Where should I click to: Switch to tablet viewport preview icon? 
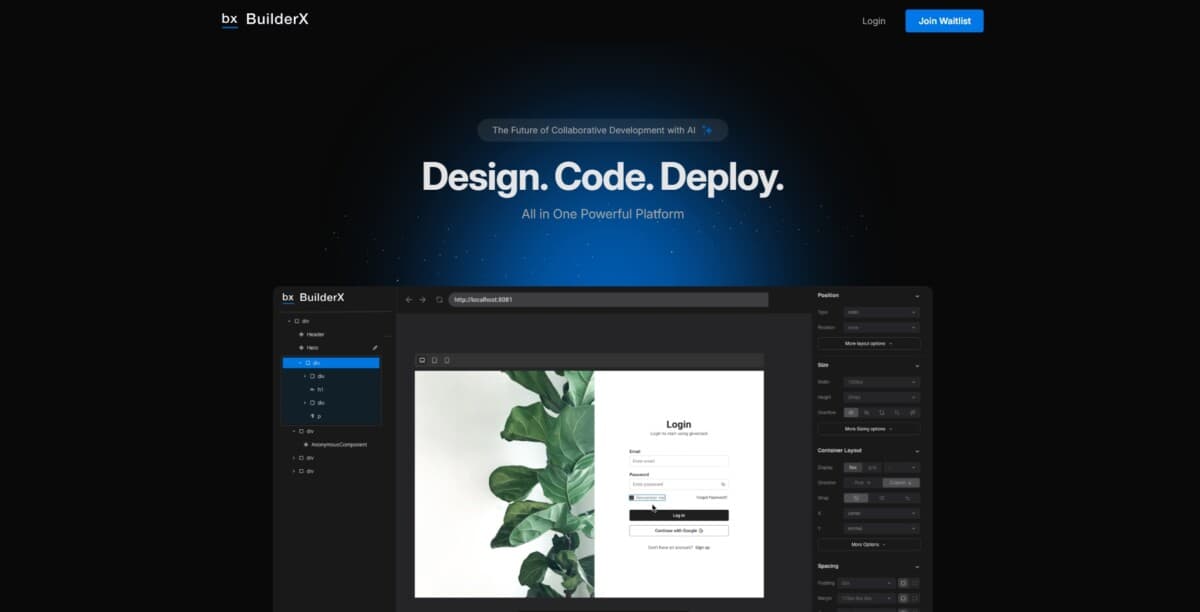point(434,360)
